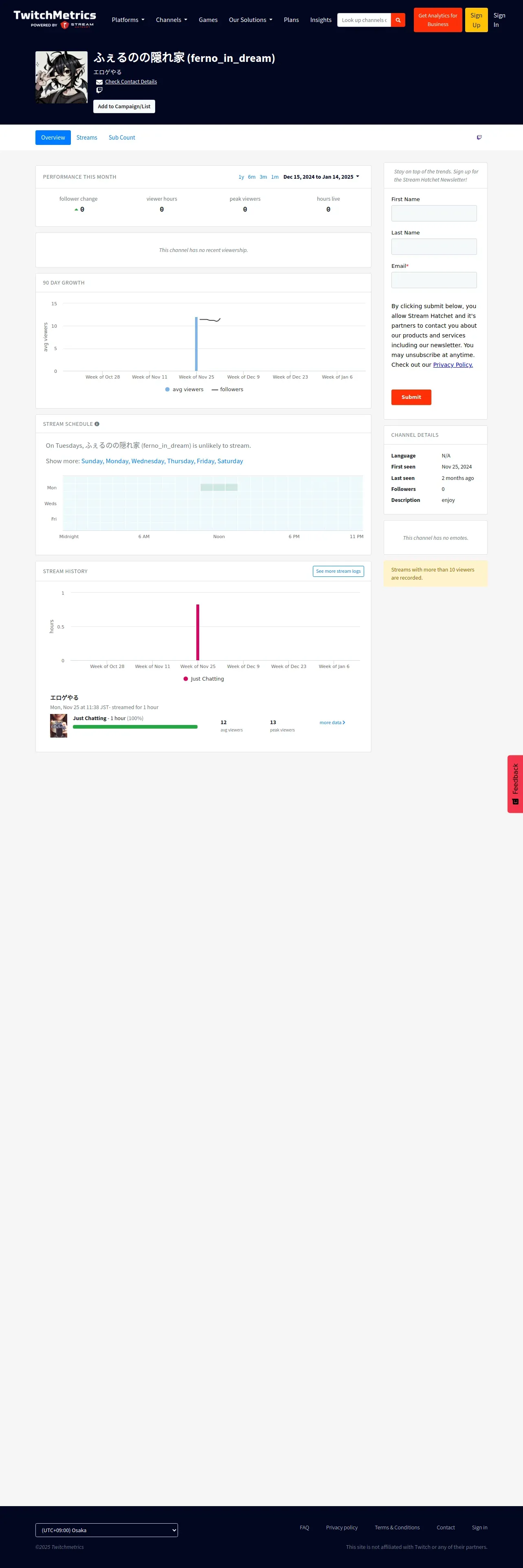Click the stream thumbnail in stream history
Screen dimensions: 523x1568
coord(58,725)
